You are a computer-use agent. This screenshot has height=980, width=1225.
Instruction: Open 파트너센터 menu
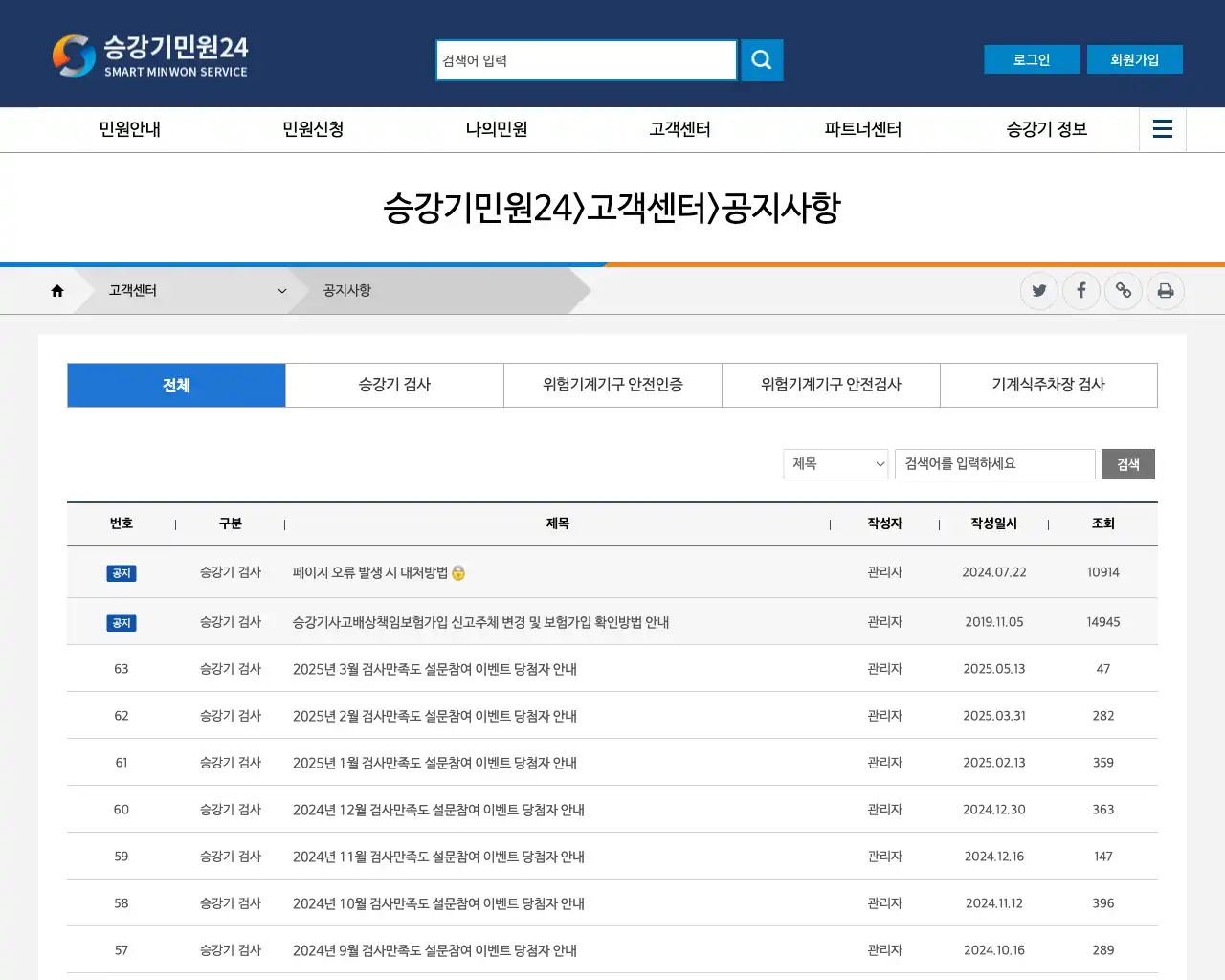tap(863, 129)
